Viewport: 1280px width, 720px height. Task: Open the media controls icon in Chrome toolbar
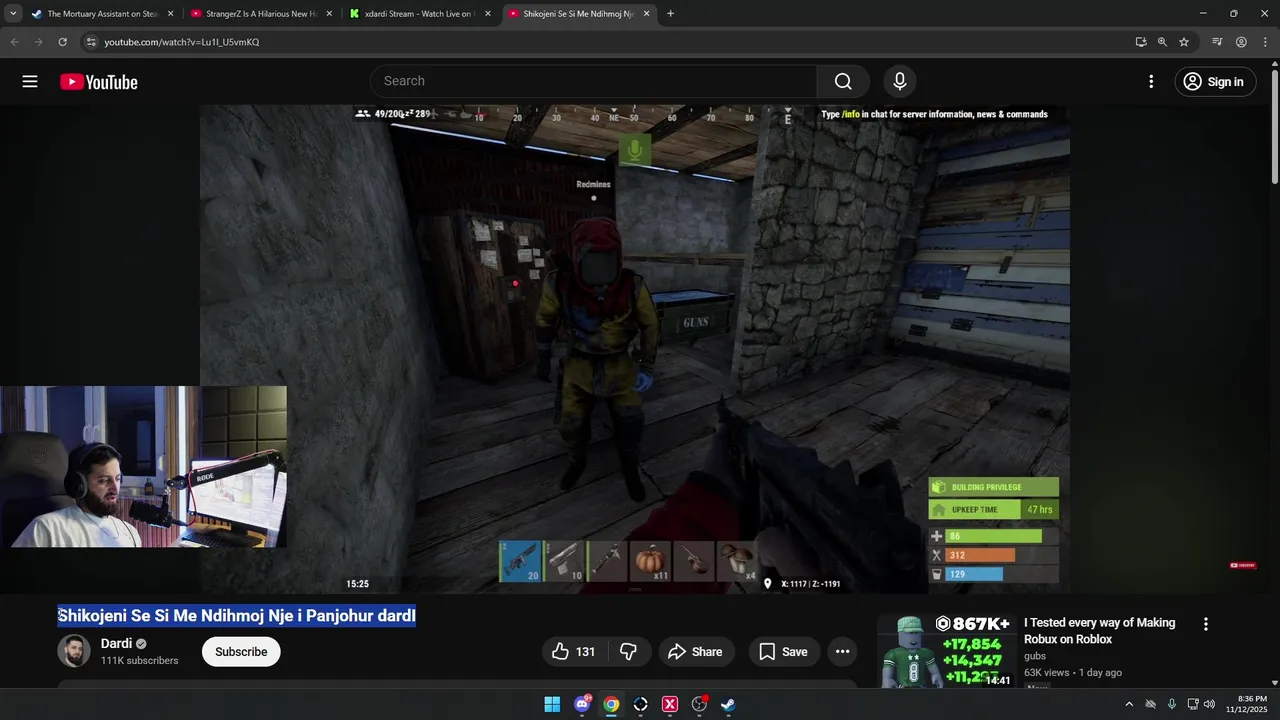pyautogui.click(x=1217, y=42)
